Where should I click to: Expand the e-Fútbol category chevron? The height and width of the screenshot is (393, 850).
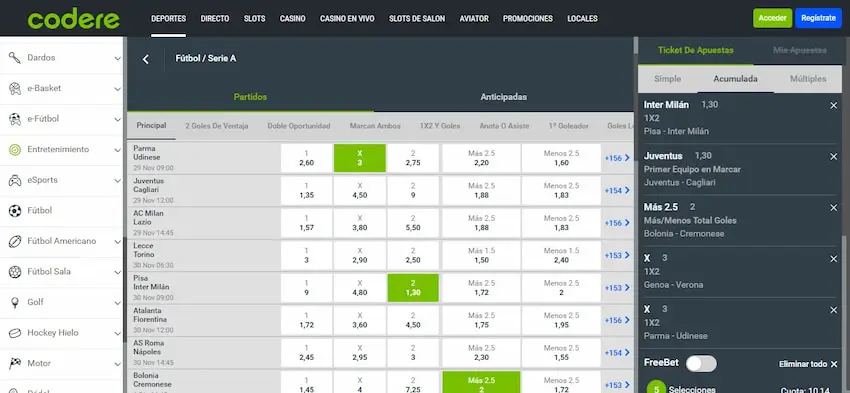[x=118, y=119]
